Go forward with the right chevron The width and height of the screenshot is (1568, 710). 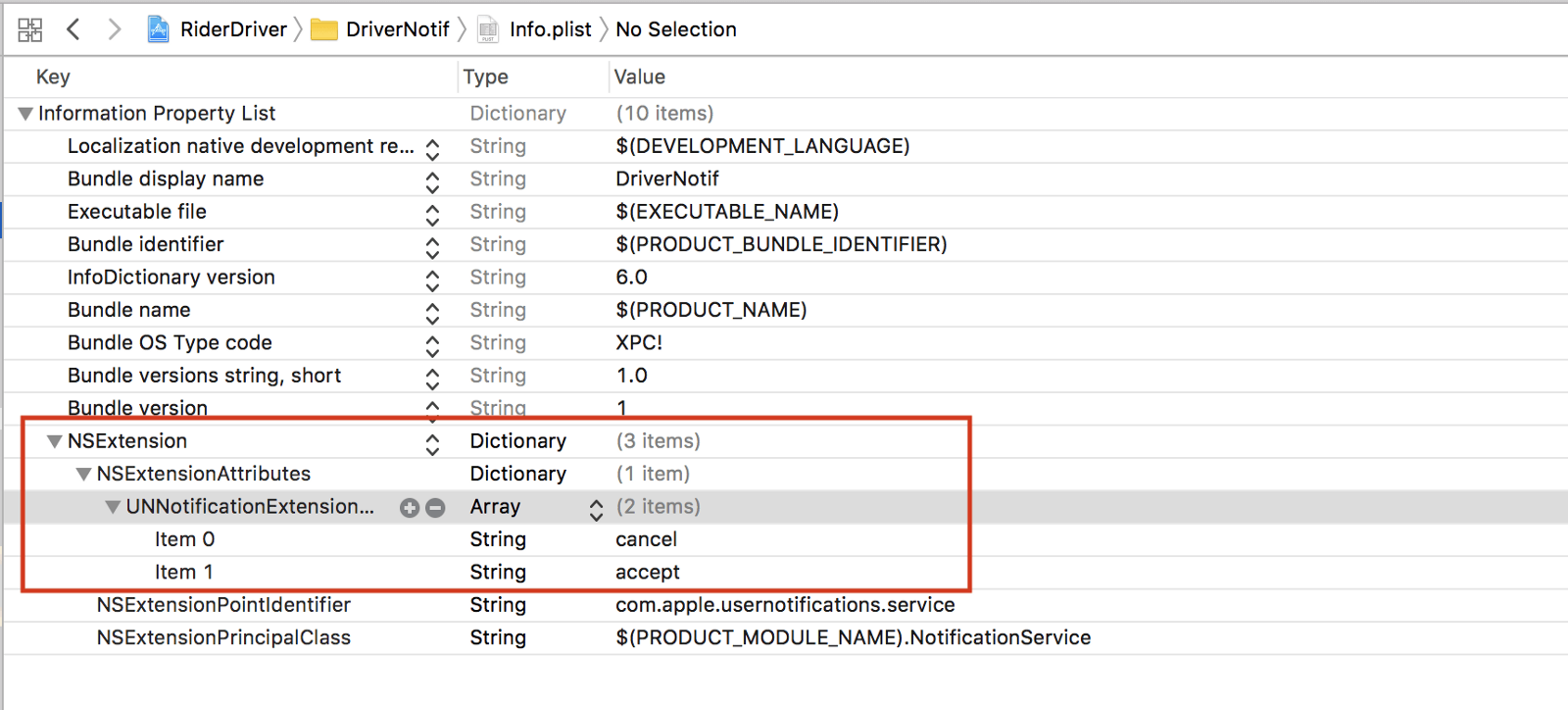click(114, 29)
